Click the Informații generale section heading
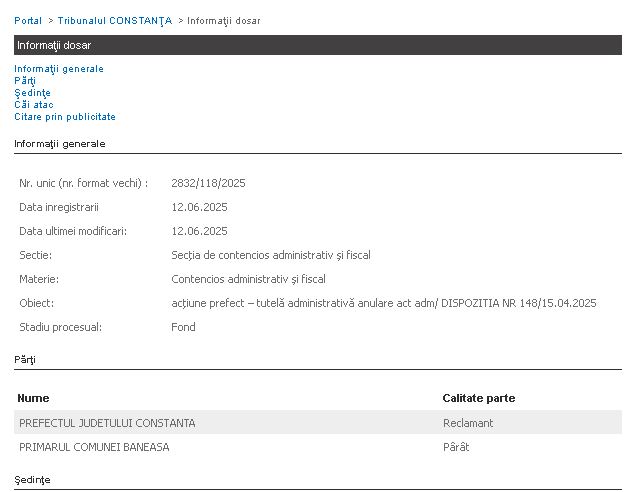Viewport: 643px width, 492px height. [60, 144]
